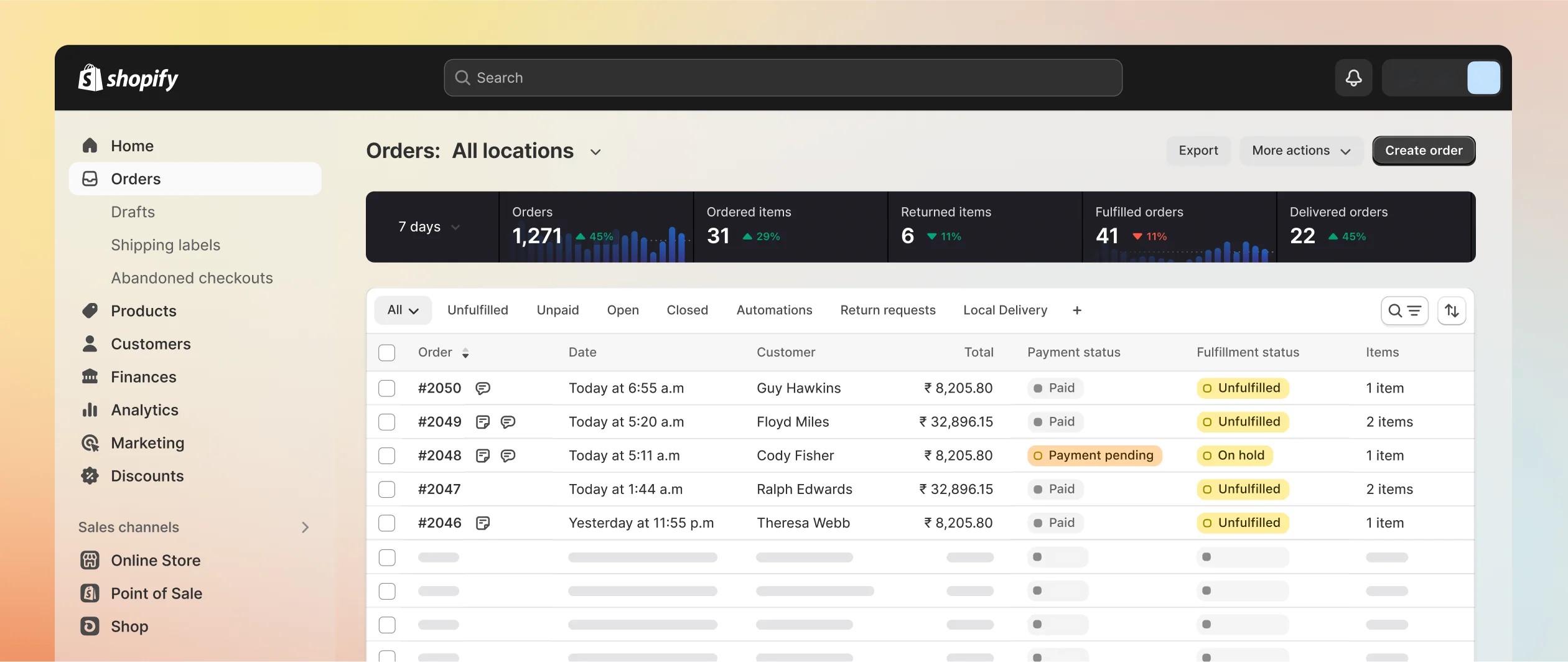This screenshot has width=1568, height=662.
Task: Click the Customers person icon
Action: [90, 343]
